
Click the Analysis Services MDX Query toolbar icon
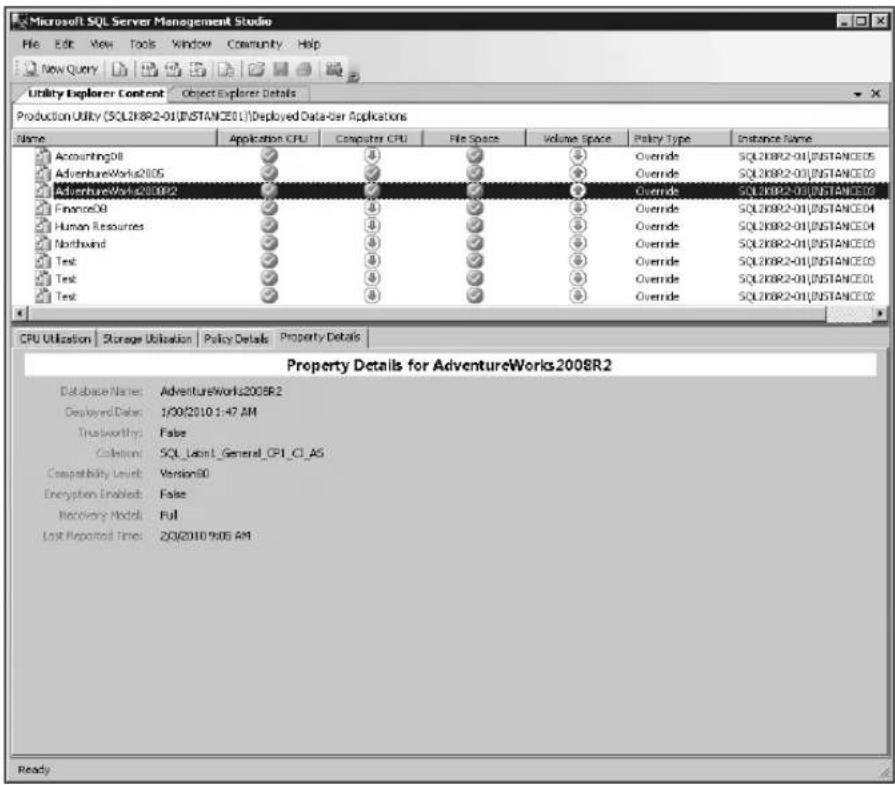point(150,69)
